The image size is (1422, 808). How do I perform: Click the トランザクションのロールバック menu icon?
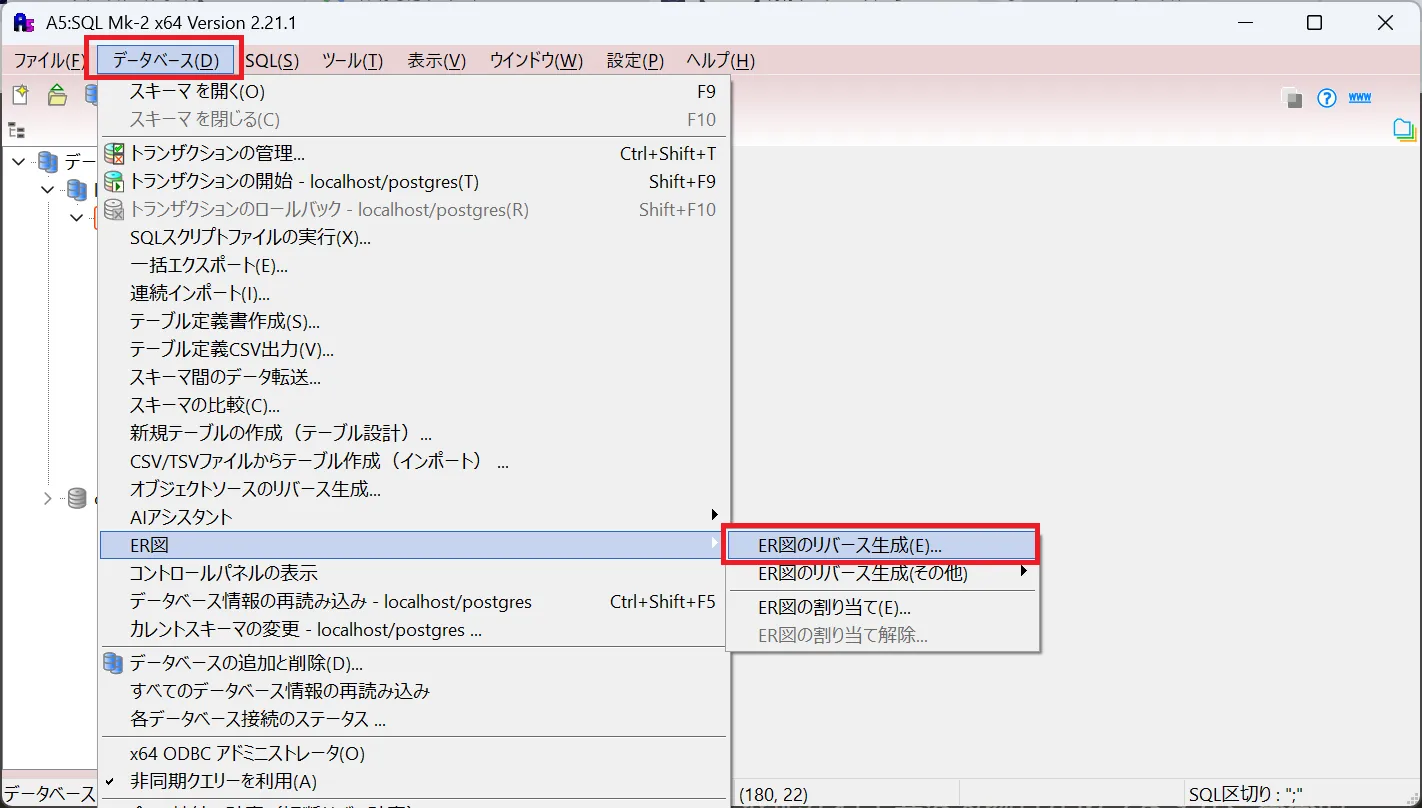pyautogui.click(x=114, y=210)
